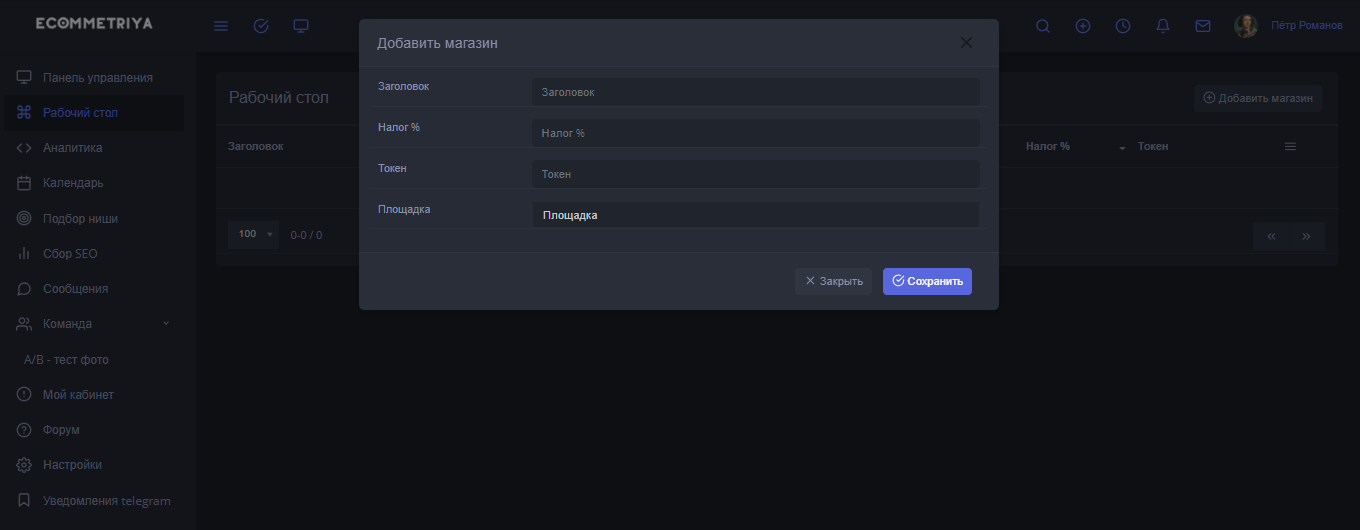
Task: Focus the Заголовок input field
Action: tap(755, 92)
